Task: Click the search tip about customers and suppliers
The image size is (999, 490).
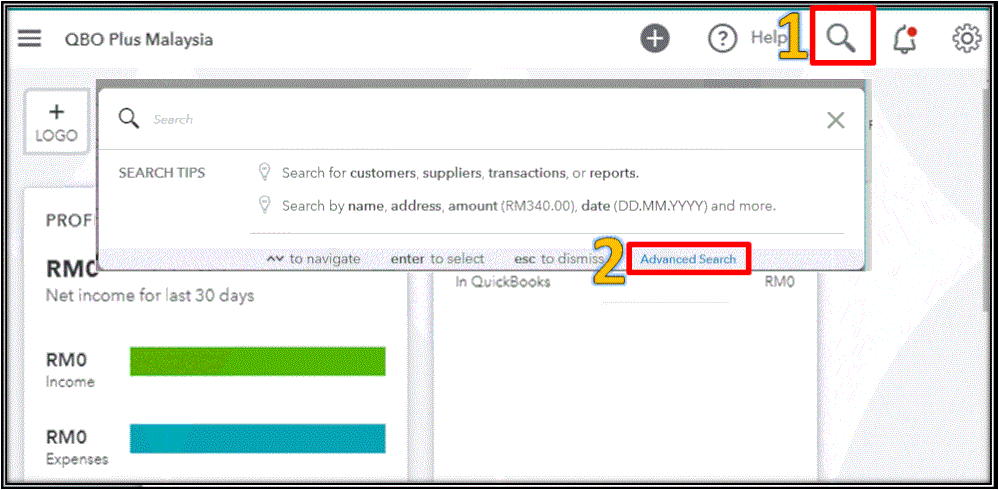Action: pyautogui.click(x=460, y=173)
